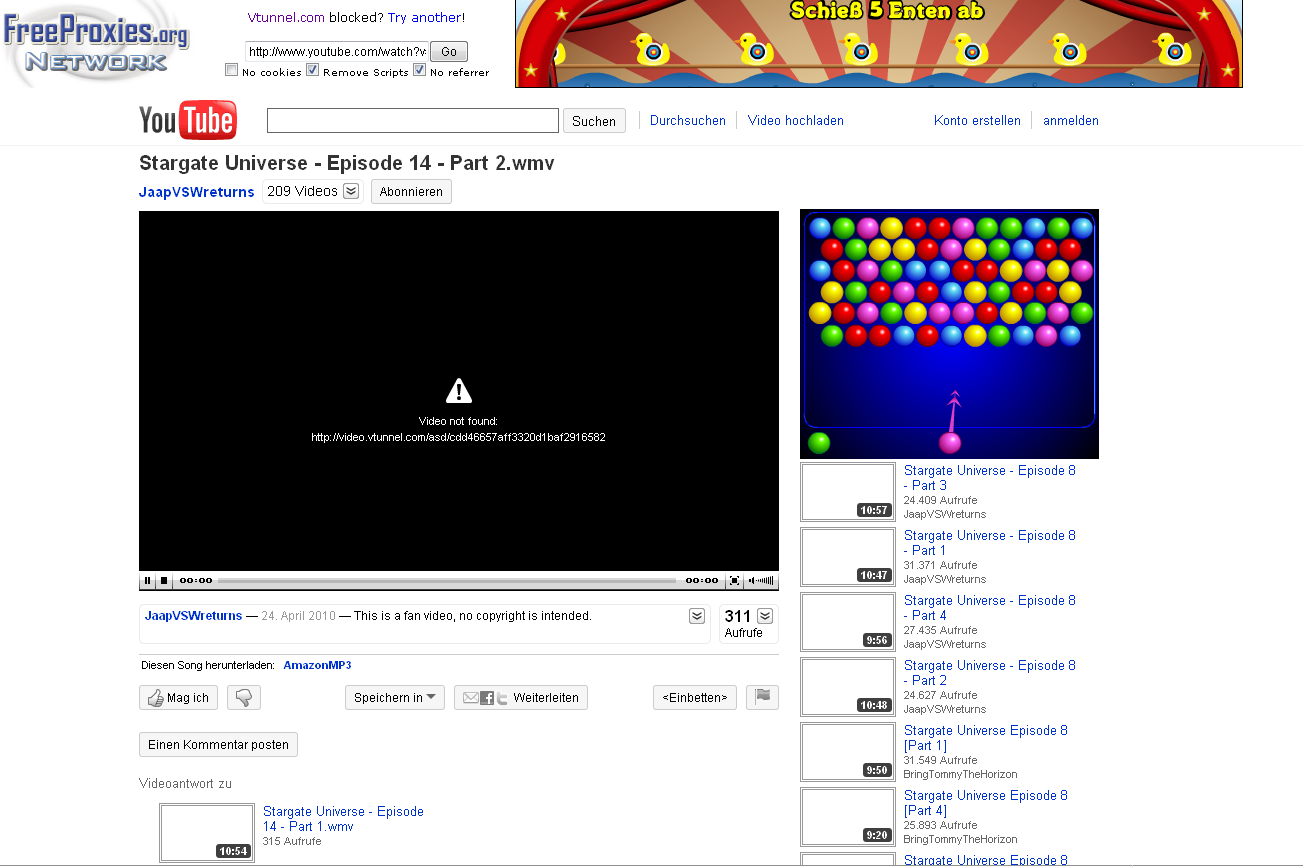Open the Video hochladen link

pos(796,121)
